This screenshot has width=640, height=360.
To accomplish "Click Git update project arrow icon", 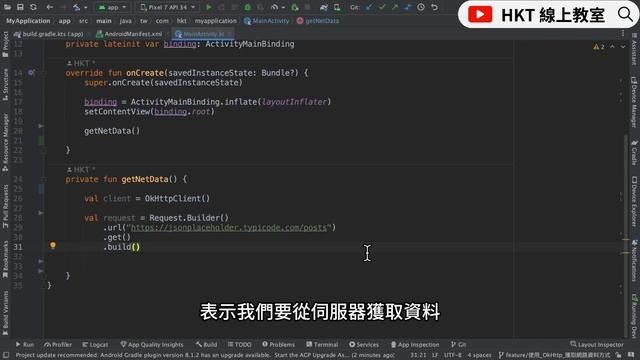I will [x=369, y=7].
